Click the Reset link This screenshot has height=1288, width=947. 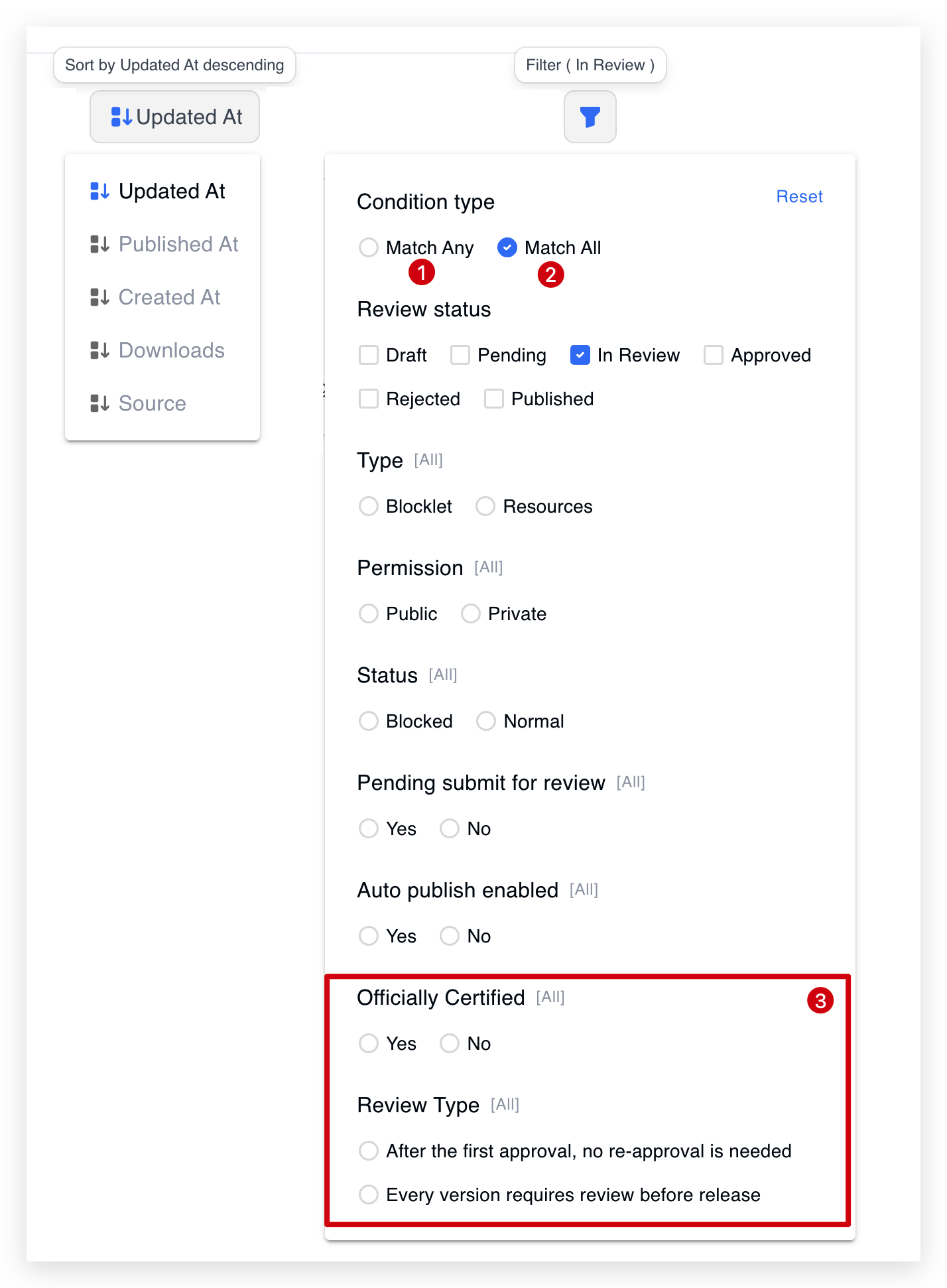point(799,197)
